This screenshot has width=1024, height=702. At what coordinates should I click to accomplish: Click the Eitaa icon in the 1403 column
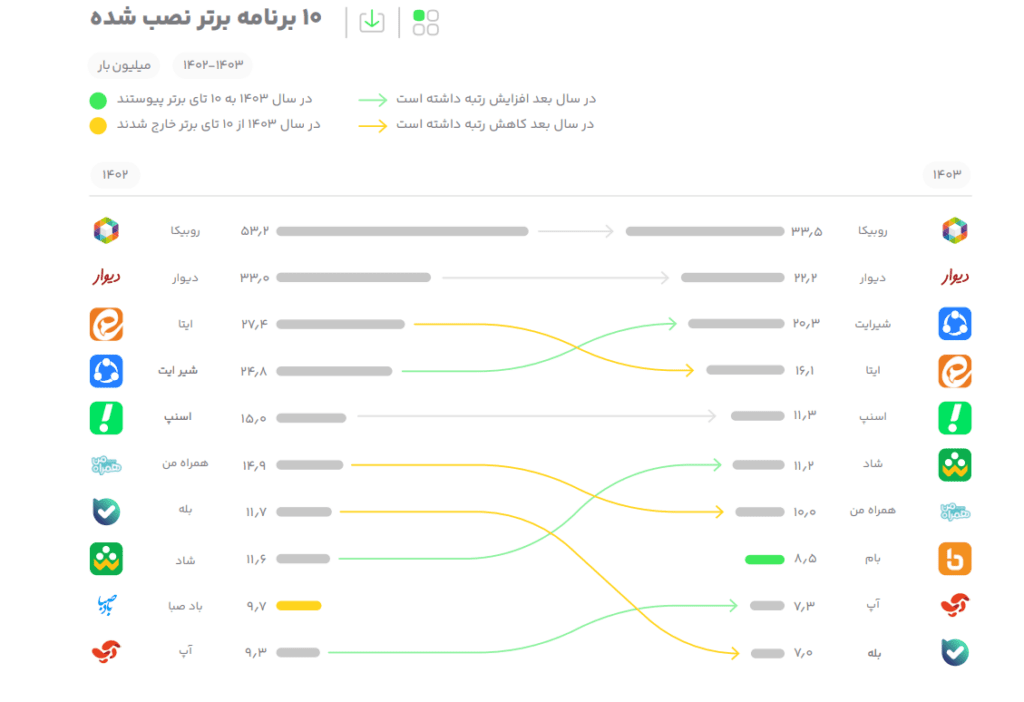(955, 371)
